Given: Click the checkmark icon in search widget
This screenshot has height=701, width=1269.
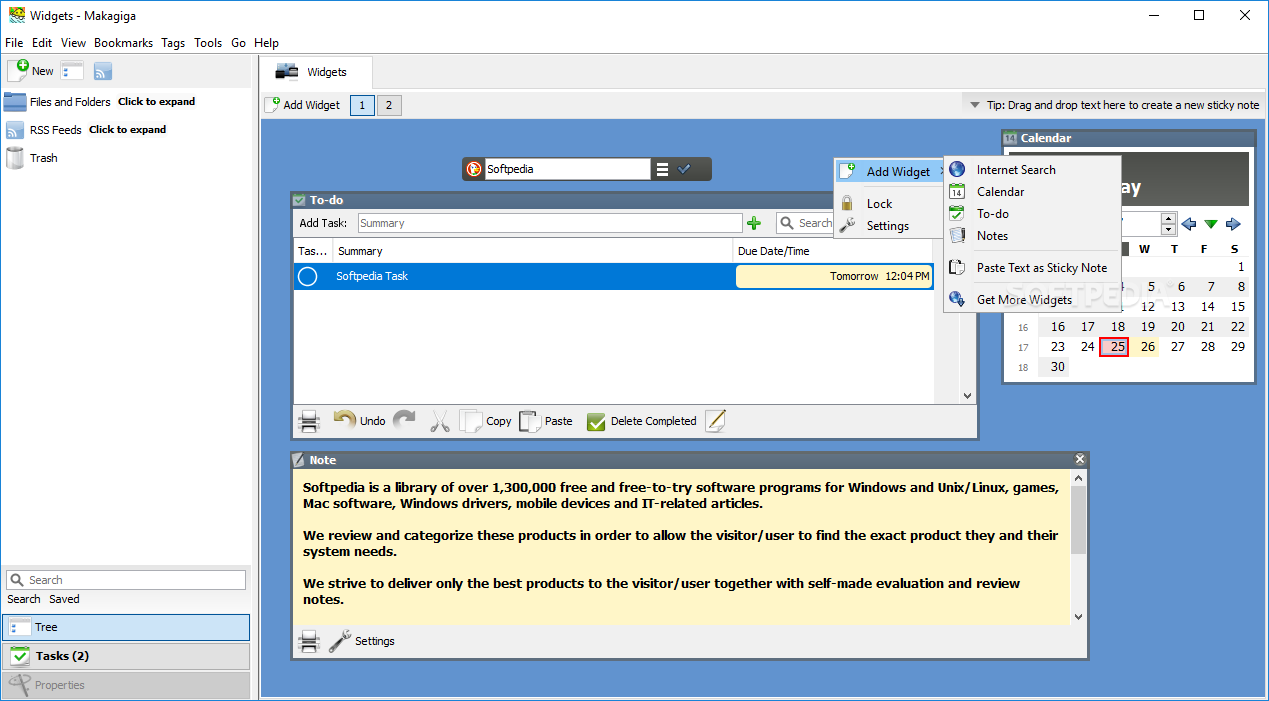Looking at the screenshot, I should click(x=685, y=169).
